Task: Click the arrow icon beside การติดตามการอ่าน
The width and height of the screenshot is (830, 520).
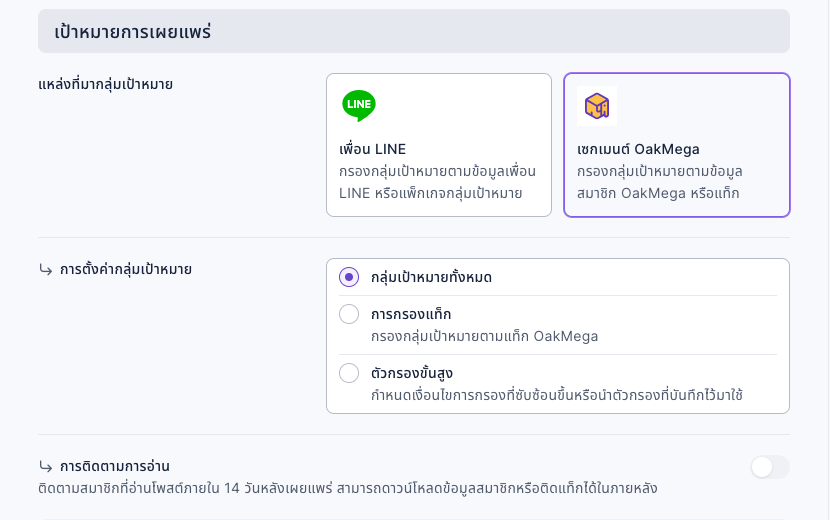Action: point(46,467)
